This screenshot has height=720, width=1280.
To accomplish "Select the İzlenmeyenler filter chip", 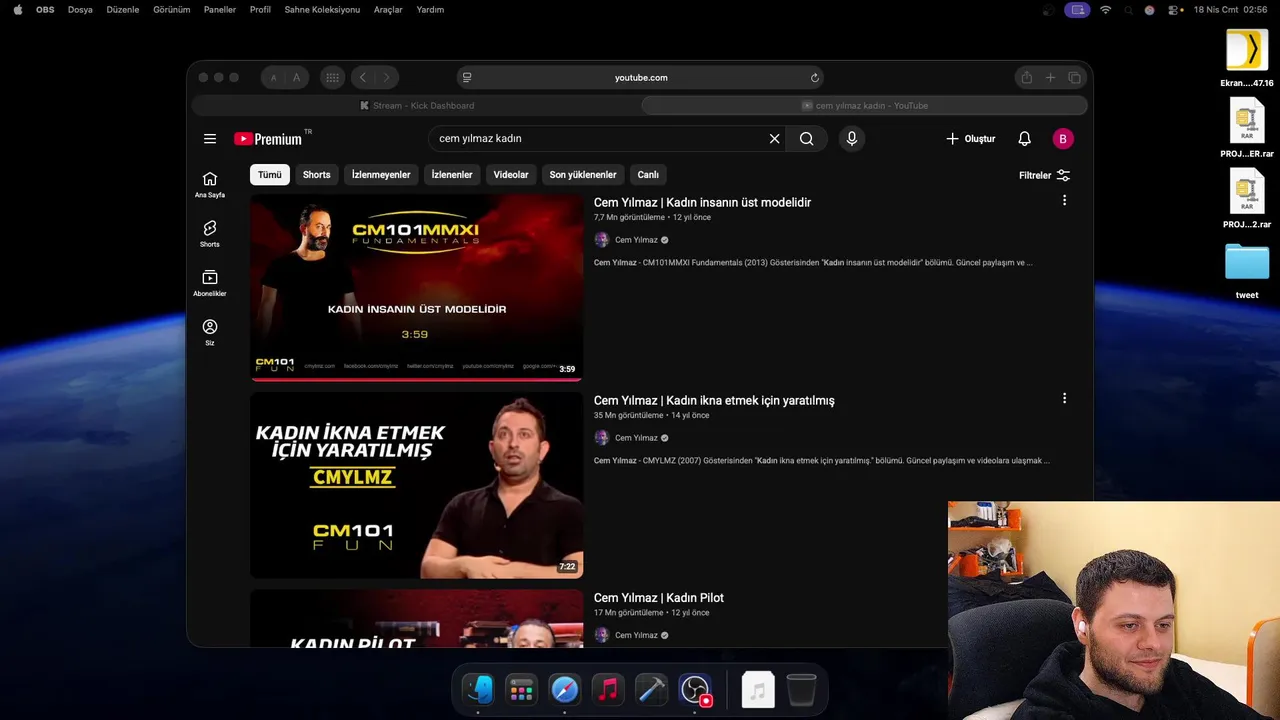I will click(381, 175).
